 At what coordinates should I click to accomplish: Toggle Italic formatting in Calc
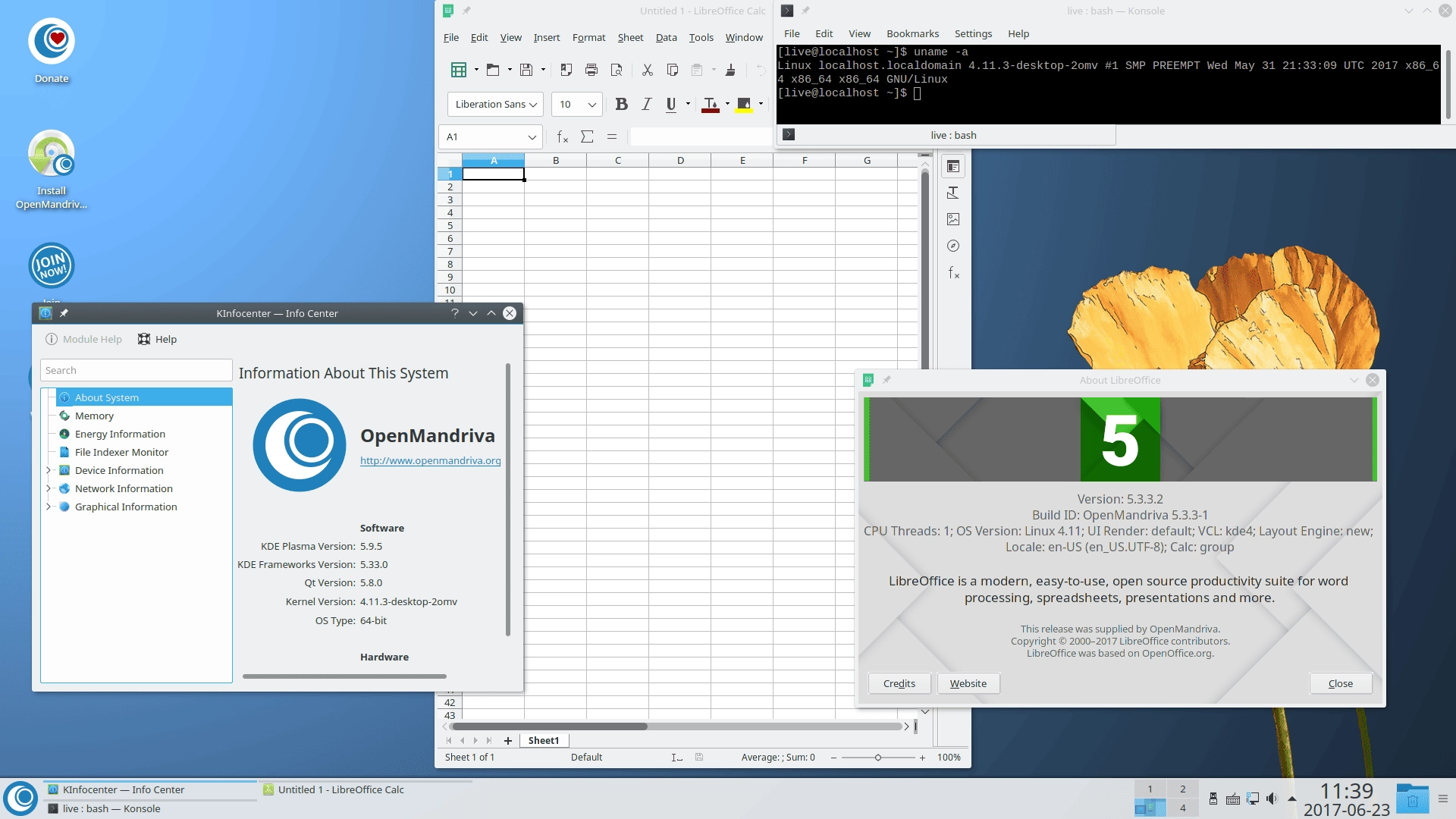pyautogui.click(x=646, y=105)
